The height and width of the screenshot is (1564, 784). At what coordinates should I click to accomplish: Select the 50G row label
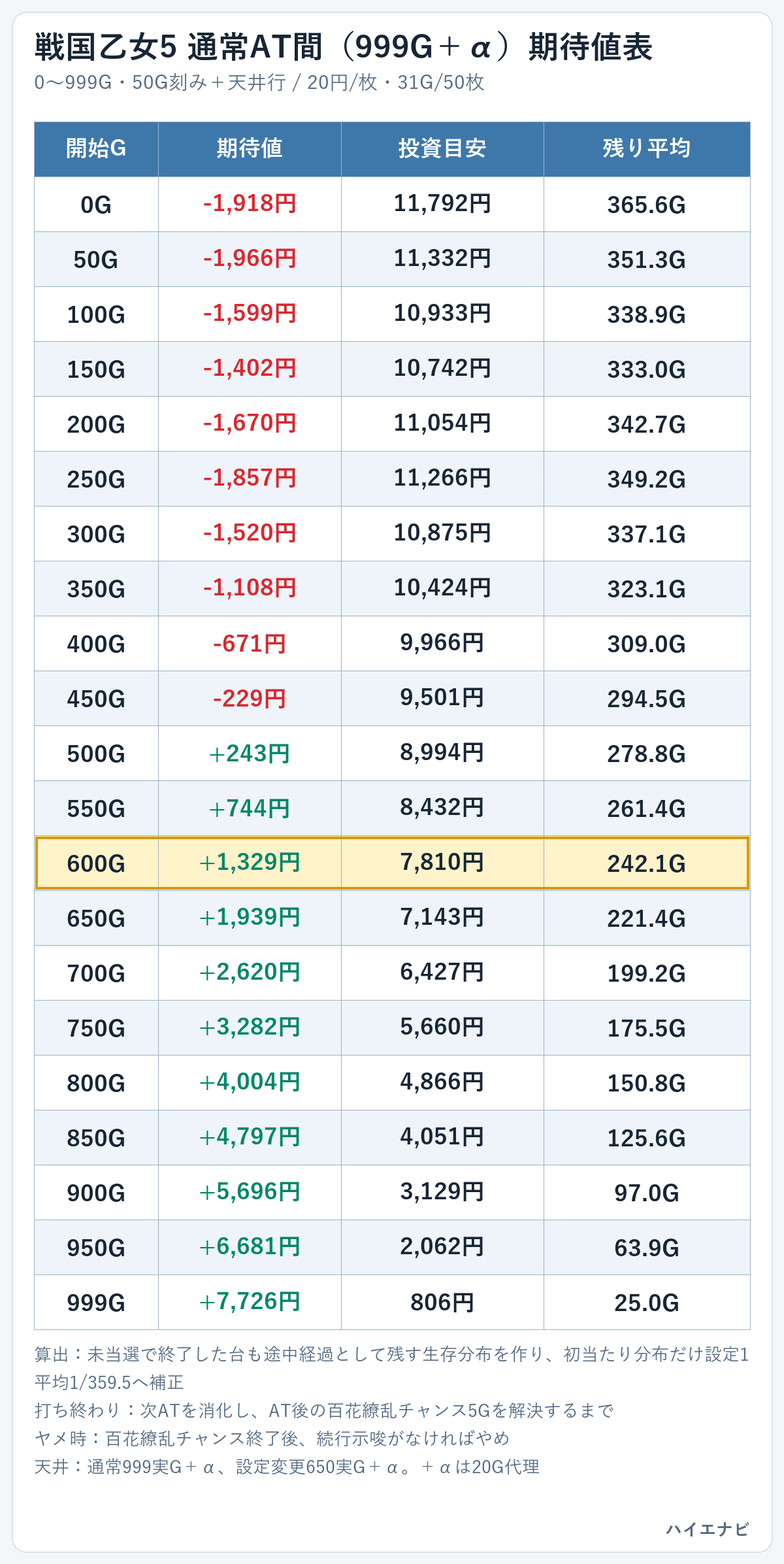click(96, 259)
